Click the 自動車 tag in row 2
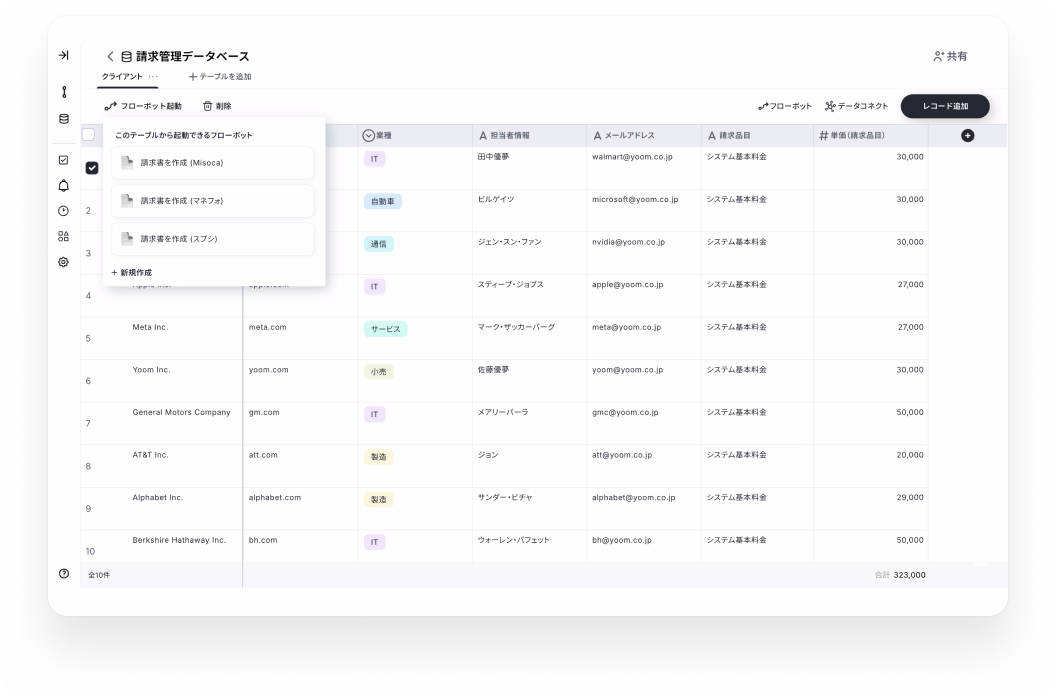Image resolution: width=1056 pixels, height=696 pixels. pyautogui.click(x=382, y=201)
